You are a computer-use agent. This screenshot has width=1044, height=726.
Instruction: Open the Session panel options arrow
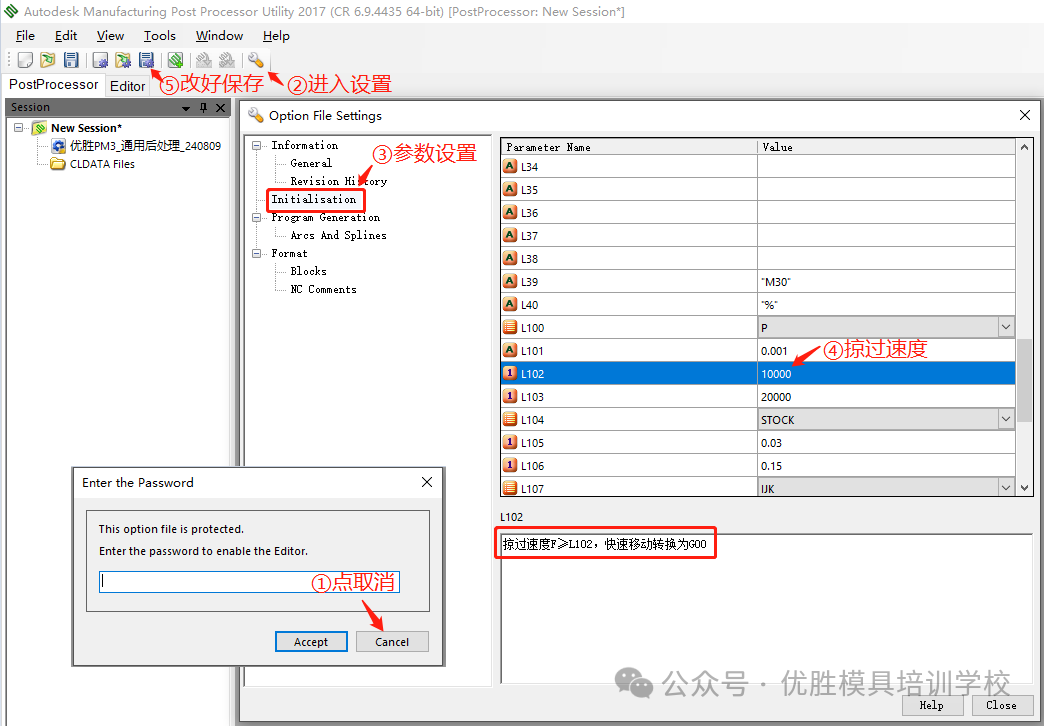tap(186, 108)
